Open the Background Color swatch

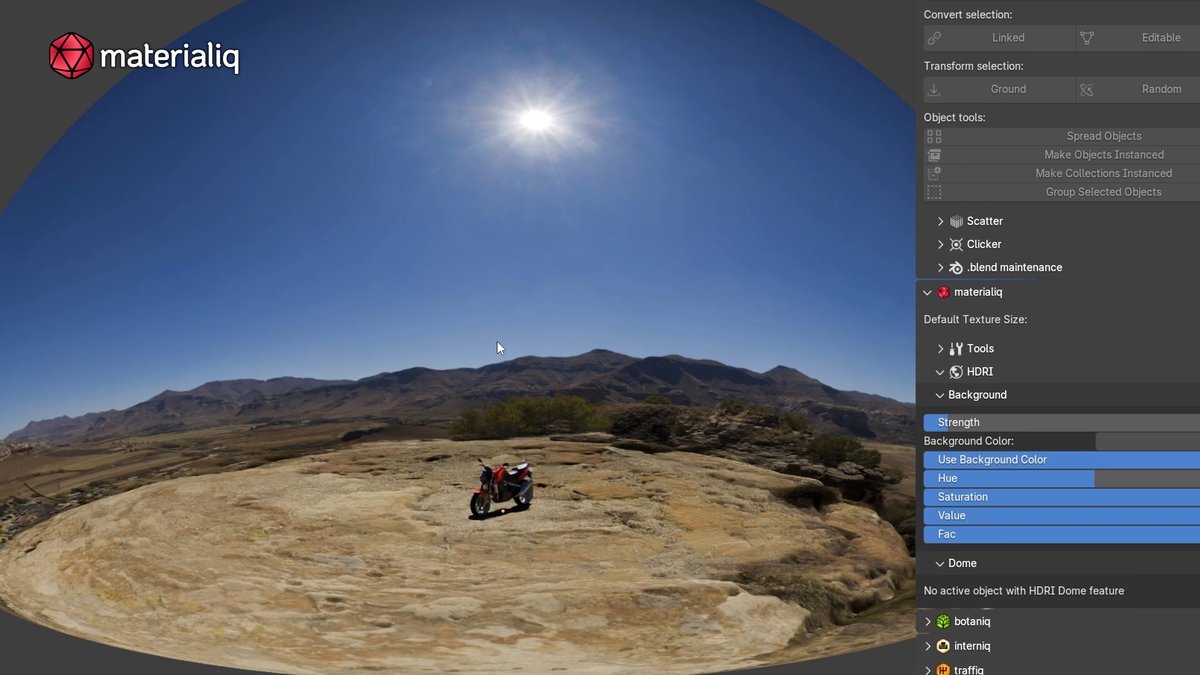(1147, 441)
